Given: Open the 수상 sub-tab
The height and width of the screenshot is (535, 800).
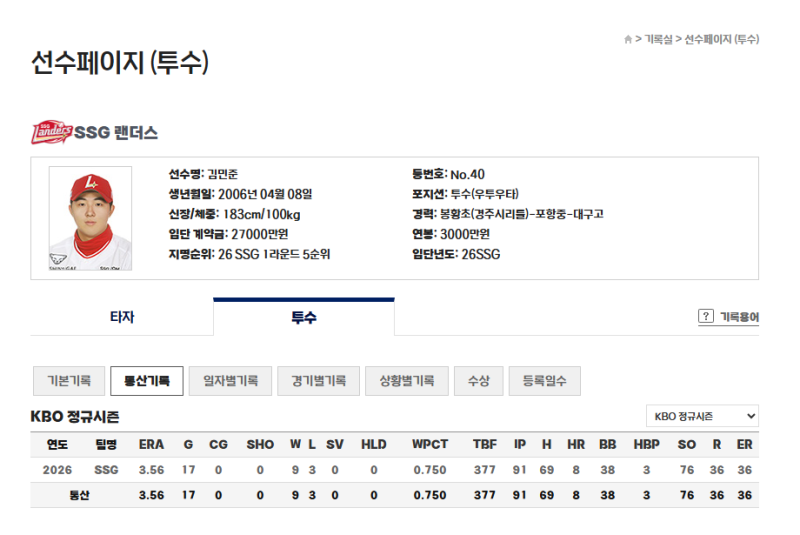Looking at the screenshot, I should tap(479, 381).
